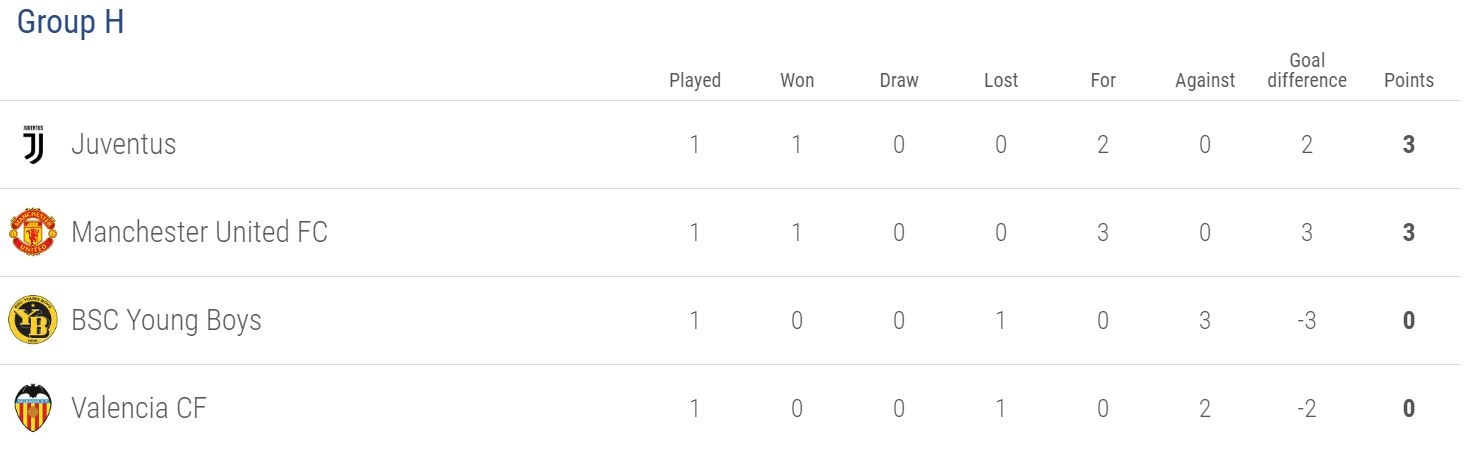Click the Group H heading

[71, 22]
